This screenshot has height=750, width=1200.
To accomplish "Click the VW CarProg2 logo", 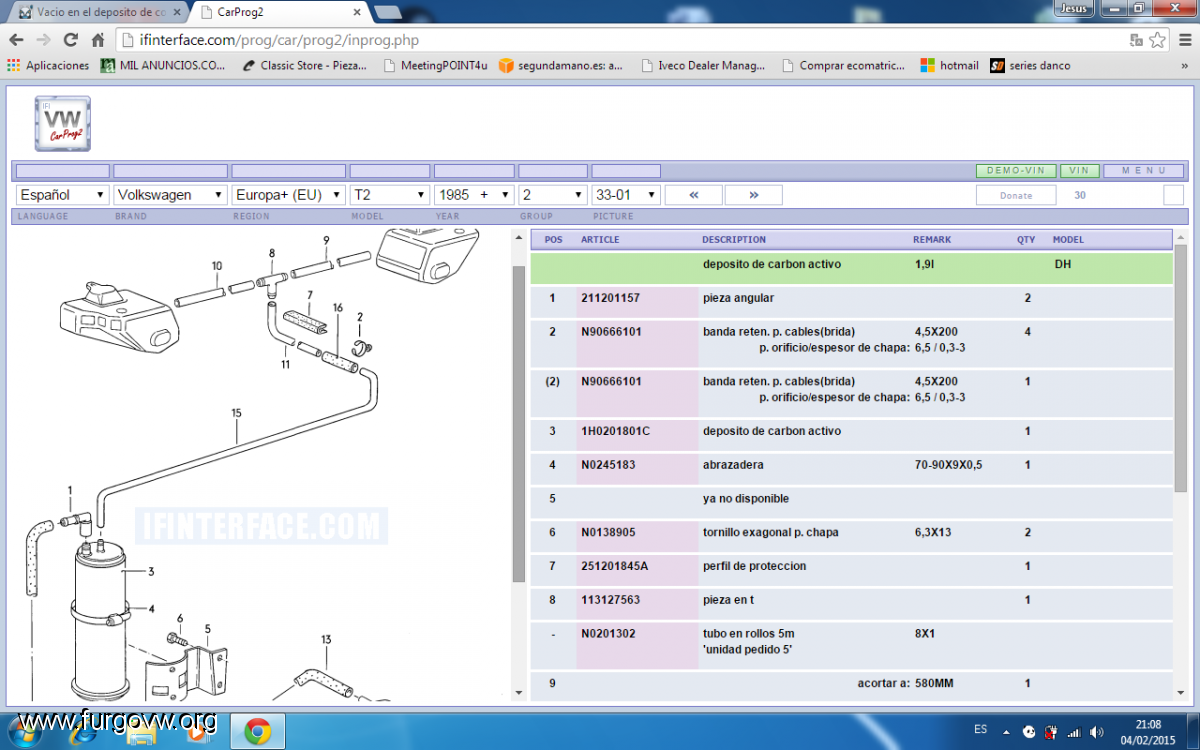I will [x=63, y=124].
